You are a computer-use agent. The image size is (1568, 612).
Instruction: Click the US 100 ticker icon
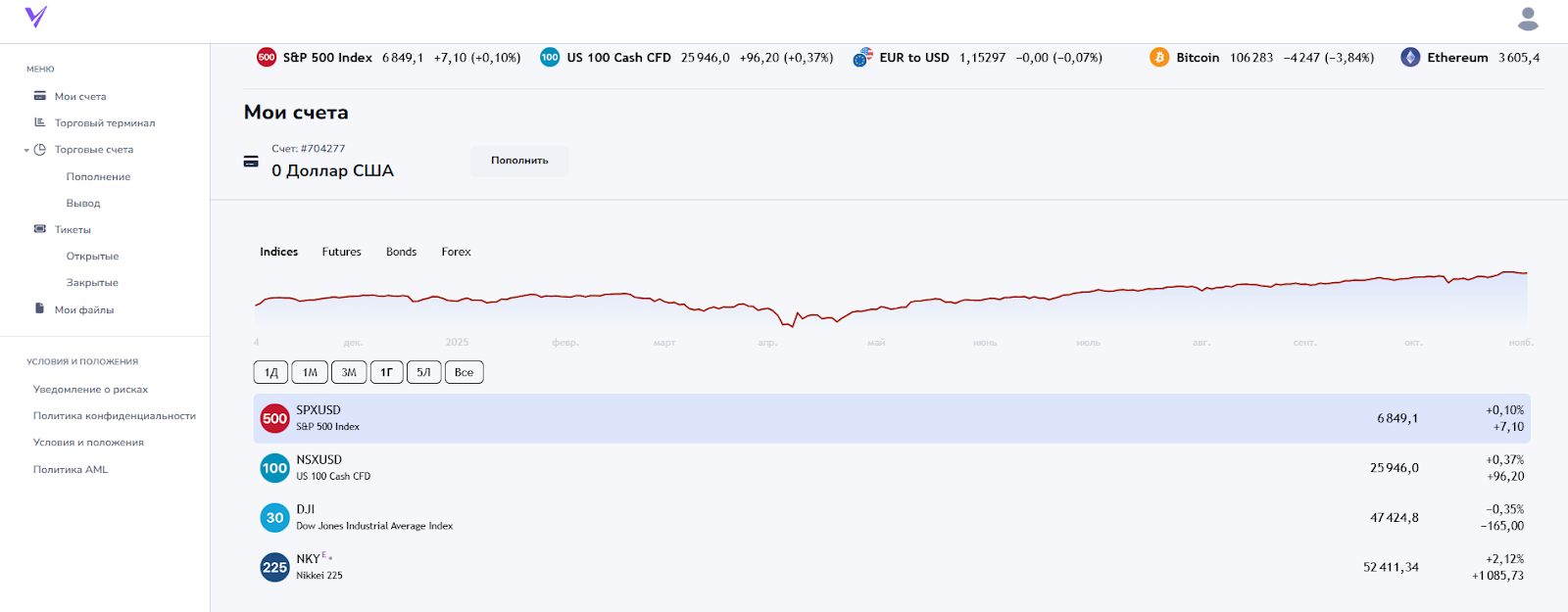[550, 57]
